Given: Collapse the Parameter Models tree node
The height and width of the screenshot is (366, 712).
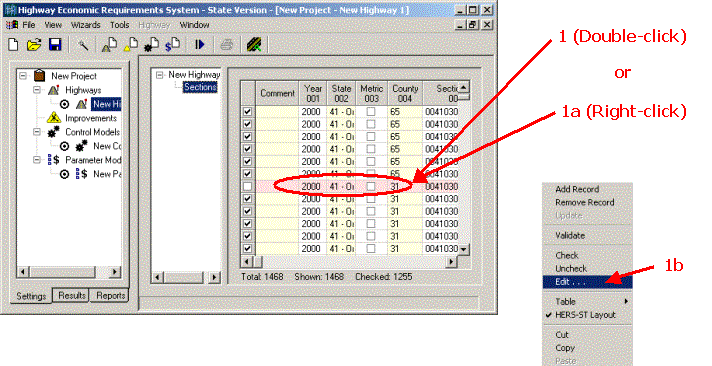Looking at the screenshot, I should [37, 160].
